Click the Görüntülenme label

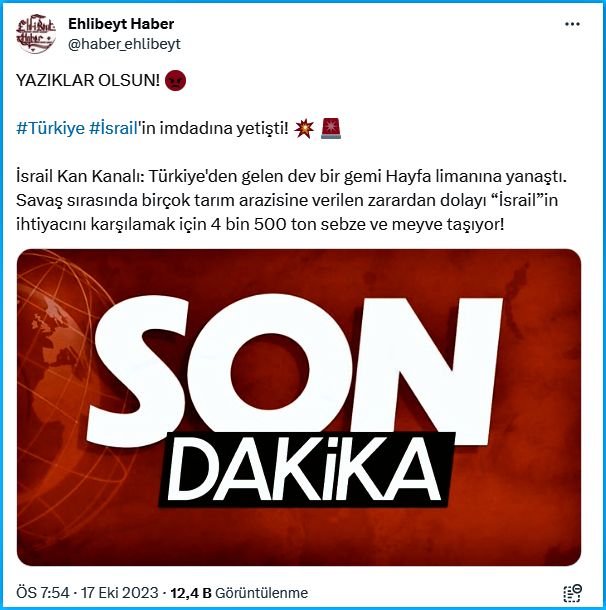coord(261,593)
